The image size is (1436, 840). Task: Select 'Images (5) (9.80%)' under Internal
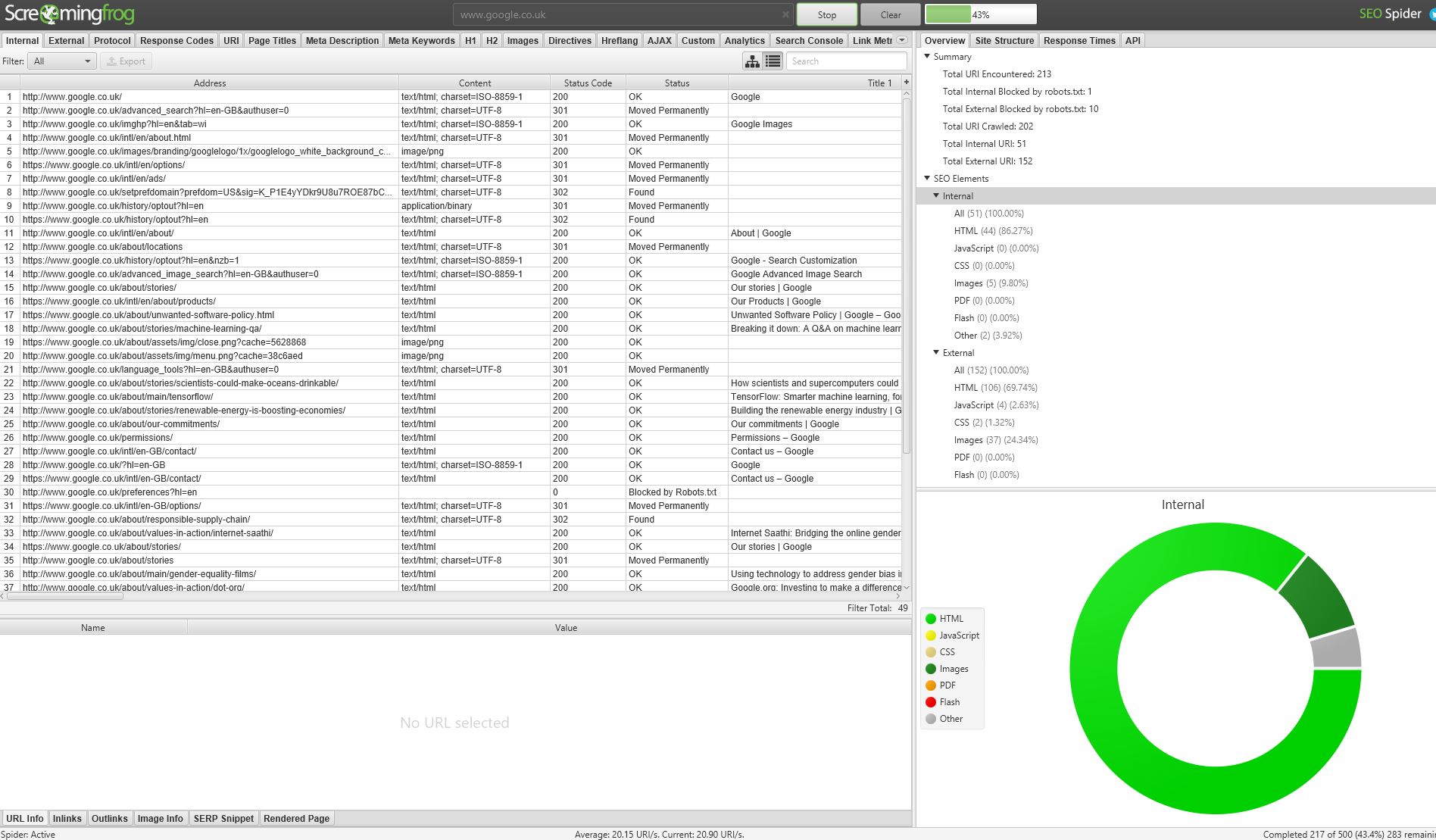[x=991, y=283]
